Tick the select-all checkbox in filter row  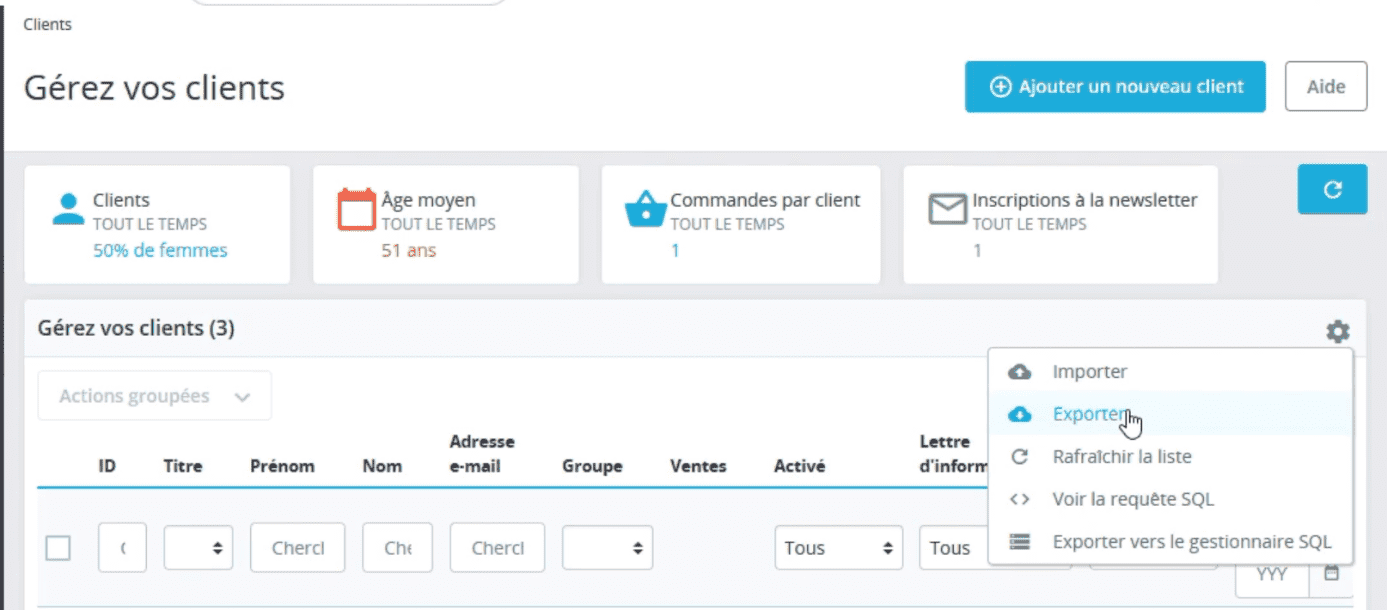tap(58, 548)
